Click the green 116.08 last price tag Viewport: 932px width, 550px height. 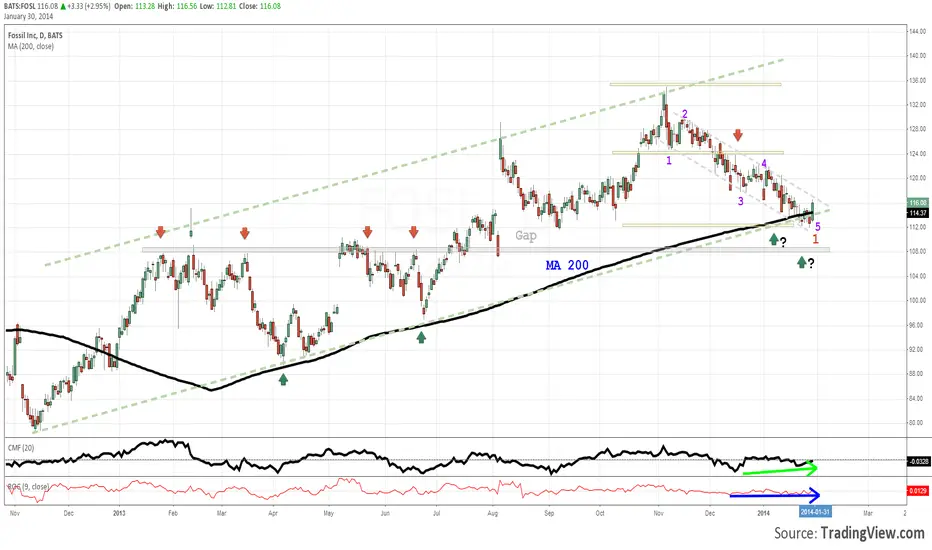tap(917, 203)
